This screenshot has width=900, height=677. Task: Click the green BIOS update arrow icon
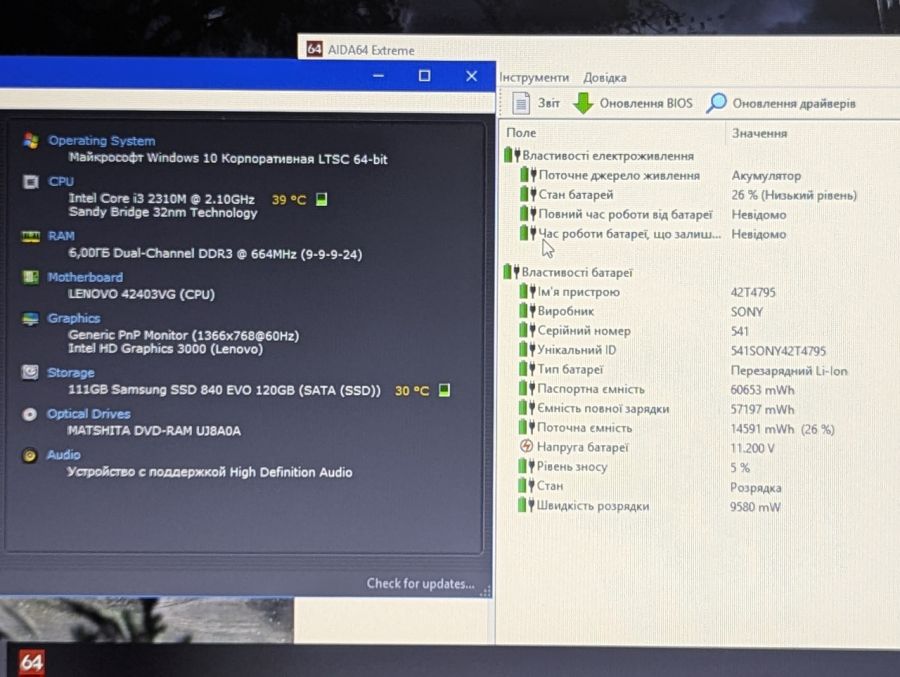(583, 103)
